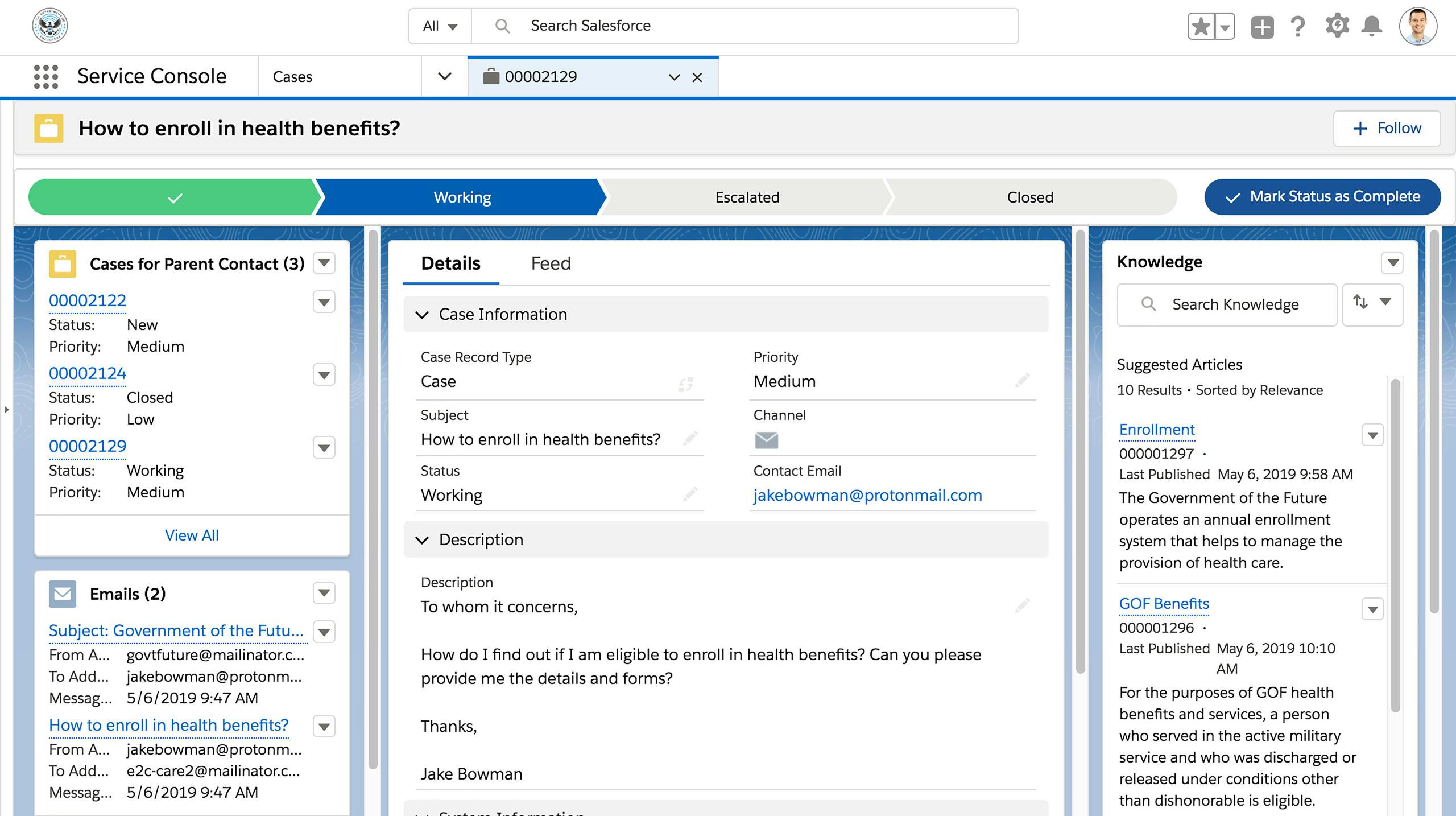This screenshot has width=1456, height=816.
Task: Click View All cases
Action: pos(192,535)
